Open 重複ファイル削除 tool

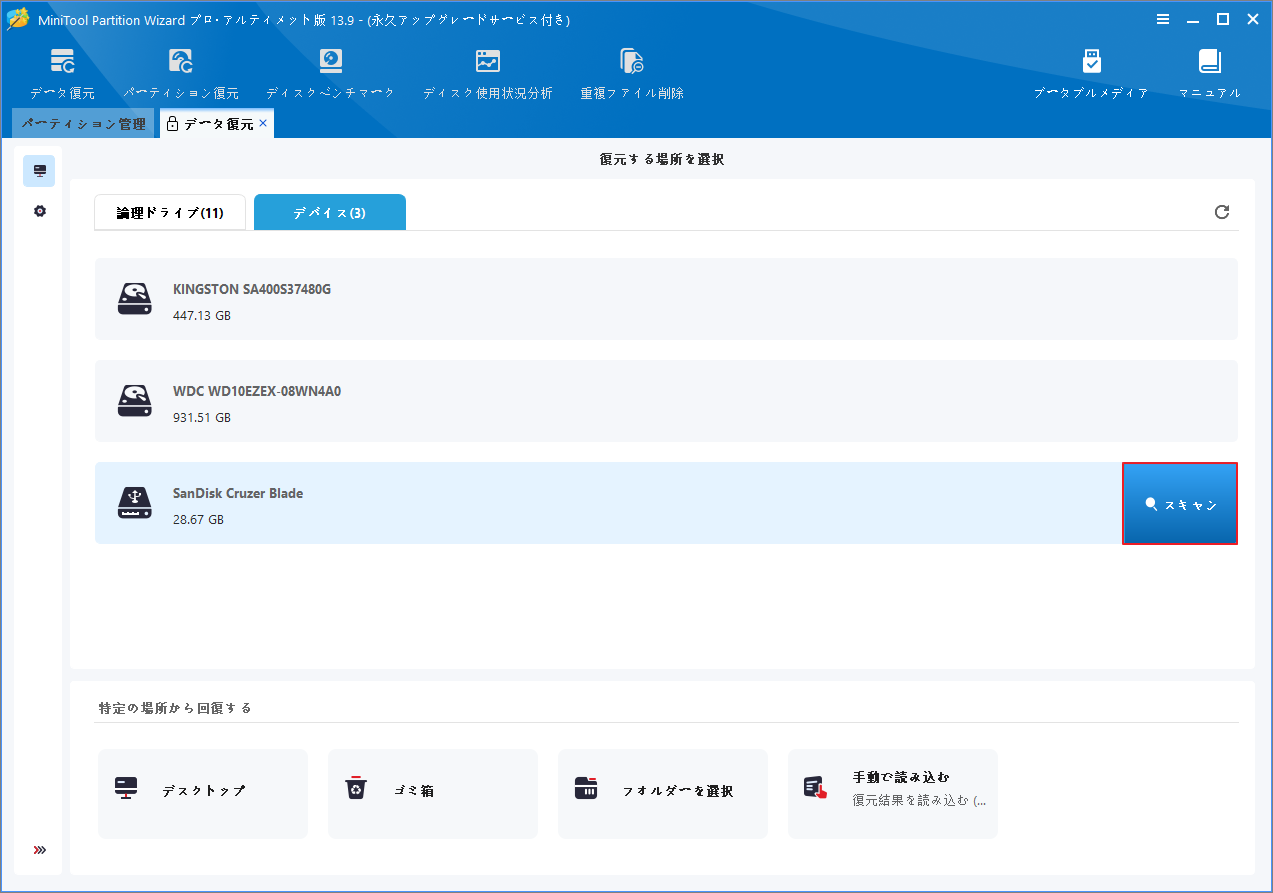(632, 75)
